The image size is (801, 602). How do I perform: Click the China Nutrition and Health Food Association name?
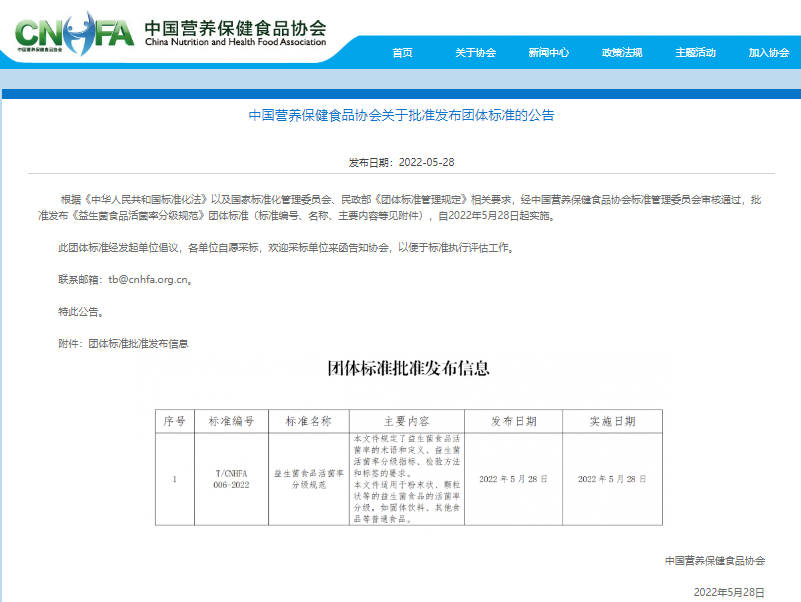(235, 33)
